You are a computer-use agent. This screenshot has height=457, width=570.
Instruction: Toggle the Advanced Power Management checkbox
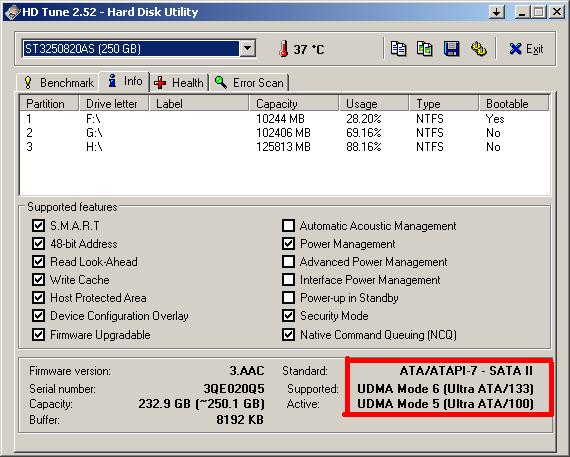[x=289, y=261]
